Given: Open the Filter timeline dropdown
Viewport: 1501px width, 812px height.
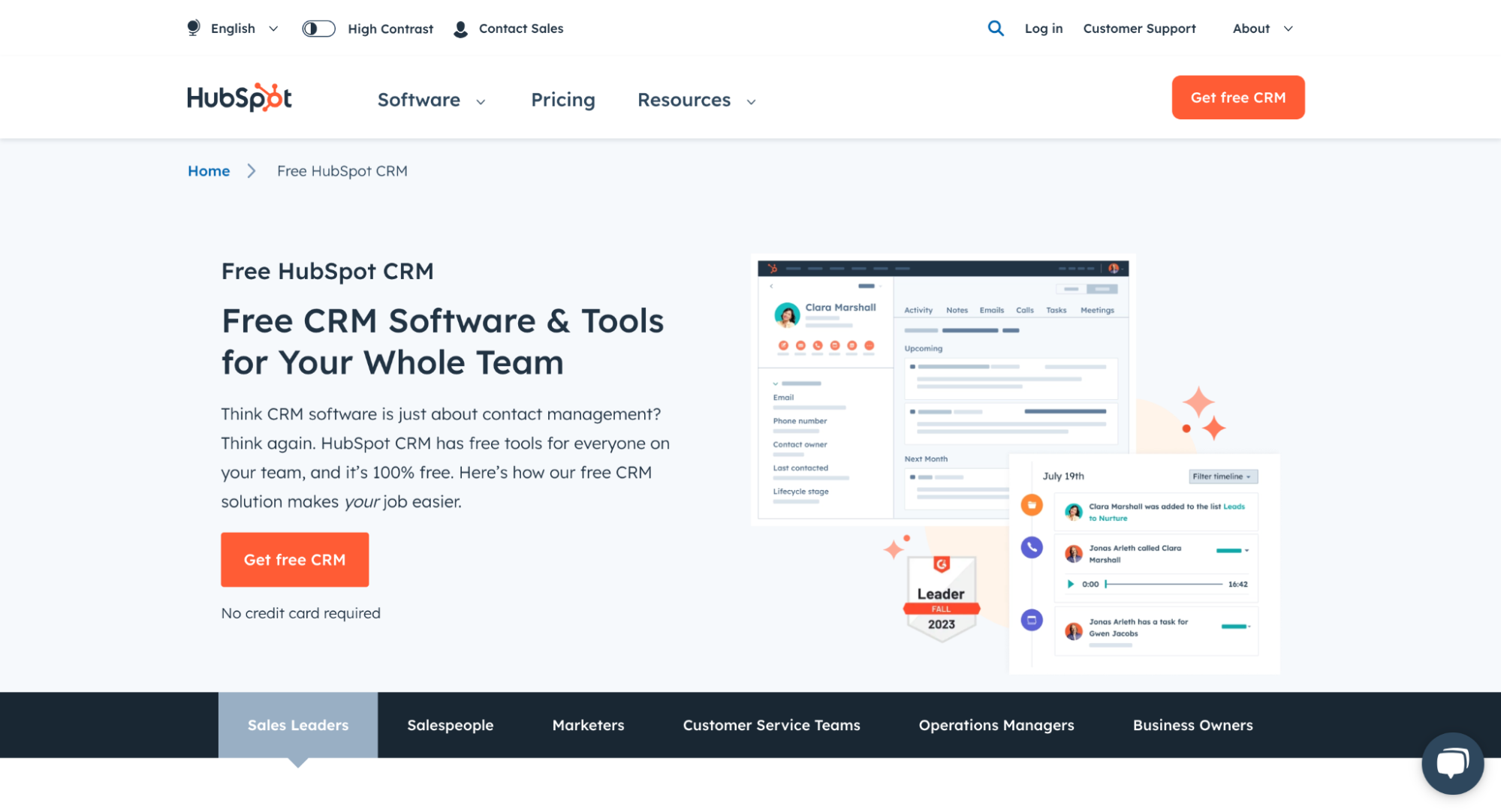Looking at the screenshot, I should (x=1223, y=477).
